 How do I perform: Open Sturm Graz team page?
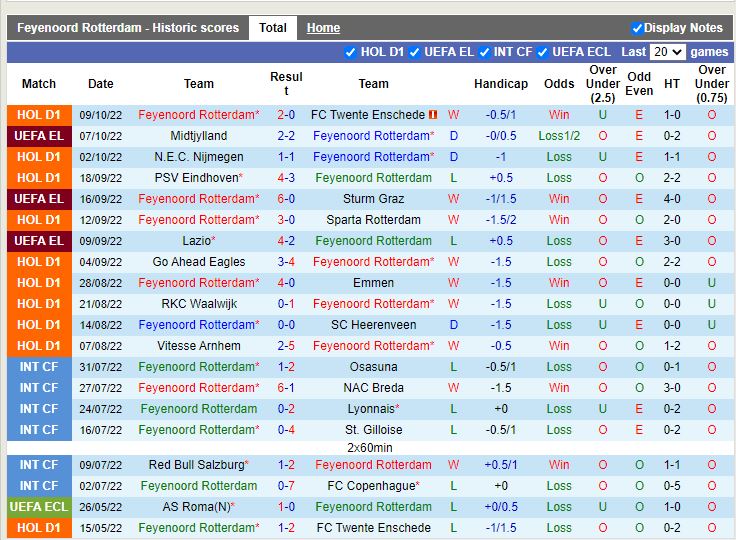373,199
